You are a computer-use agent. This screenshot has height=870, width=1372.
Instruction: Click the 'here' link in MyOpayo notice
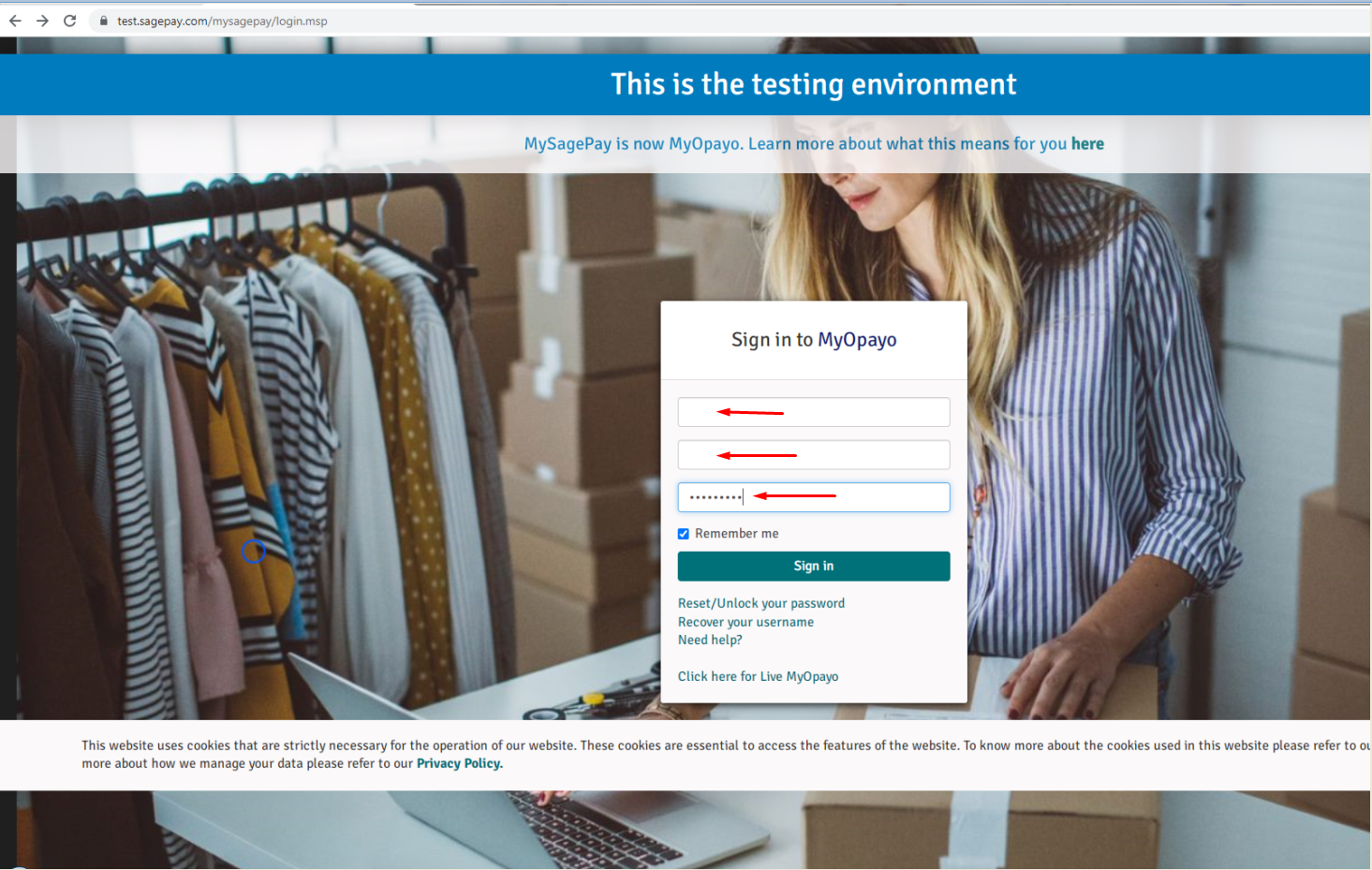[x=1087, y=143]
